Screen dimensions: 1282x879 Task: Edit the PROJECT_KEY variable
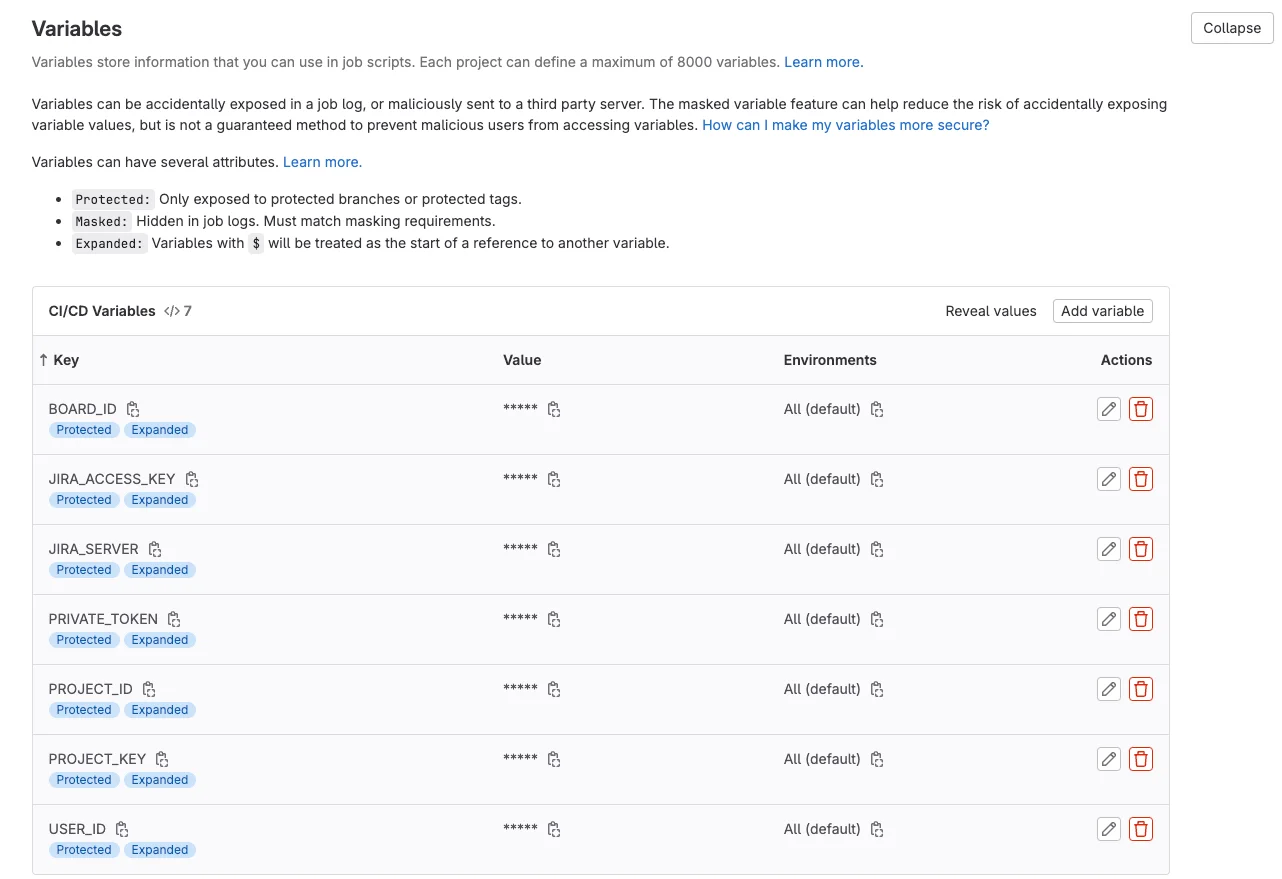pyautogui.click(x=1108, y=758)
